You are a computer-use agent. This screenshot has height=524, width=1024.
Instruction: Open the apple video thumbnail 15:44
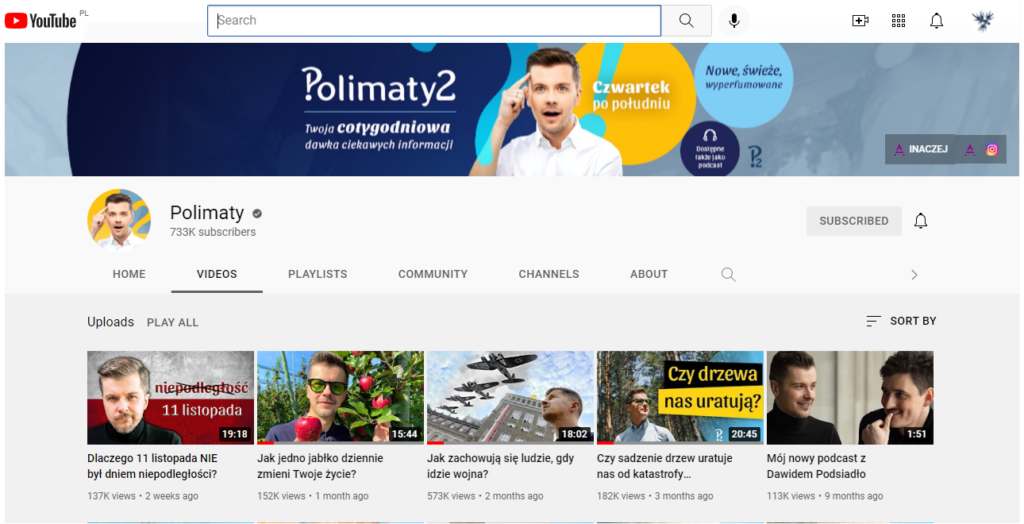[x=340, y=398]
